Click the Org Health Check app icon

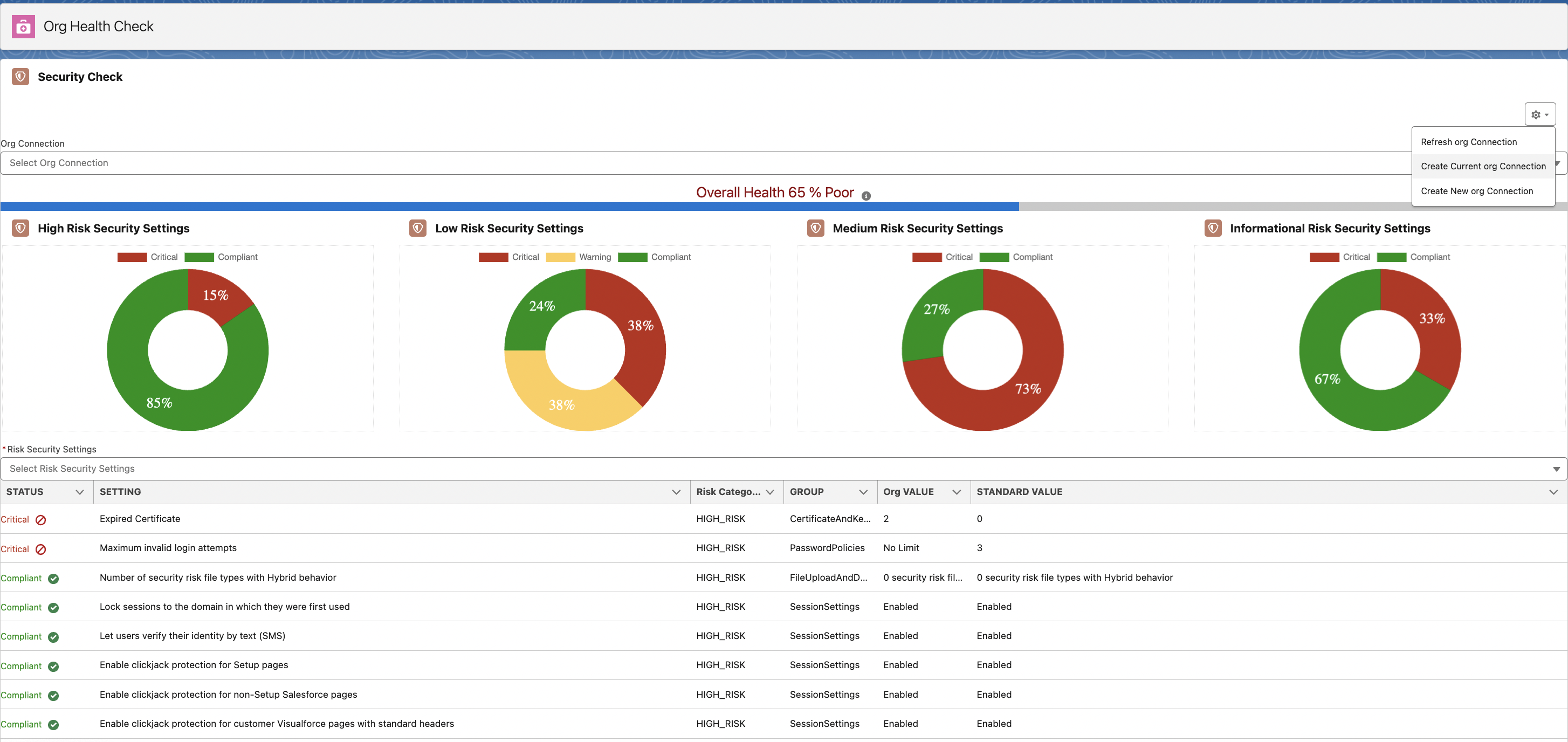[23, 27]
